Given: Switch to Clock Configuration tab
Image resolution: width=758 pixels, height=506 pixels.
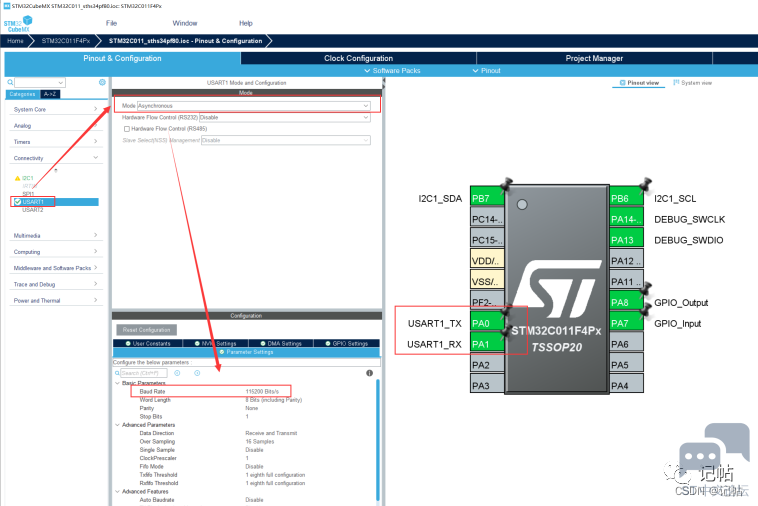Looking at the screenshot, I should click(358, 58).
